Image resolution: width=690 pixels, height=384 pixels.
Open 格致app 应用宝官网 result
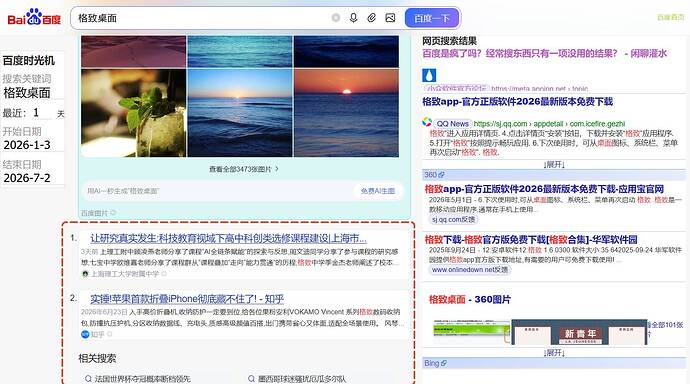544,189
